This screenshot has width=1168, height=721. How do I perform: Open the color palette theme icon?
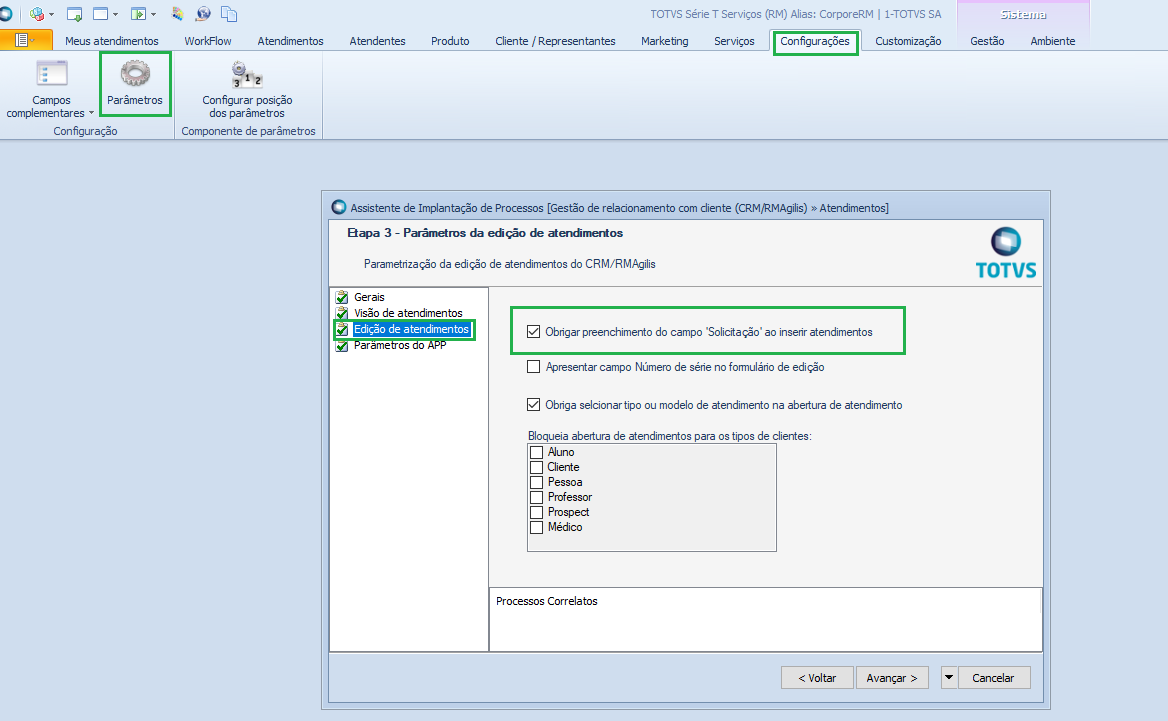177,13
